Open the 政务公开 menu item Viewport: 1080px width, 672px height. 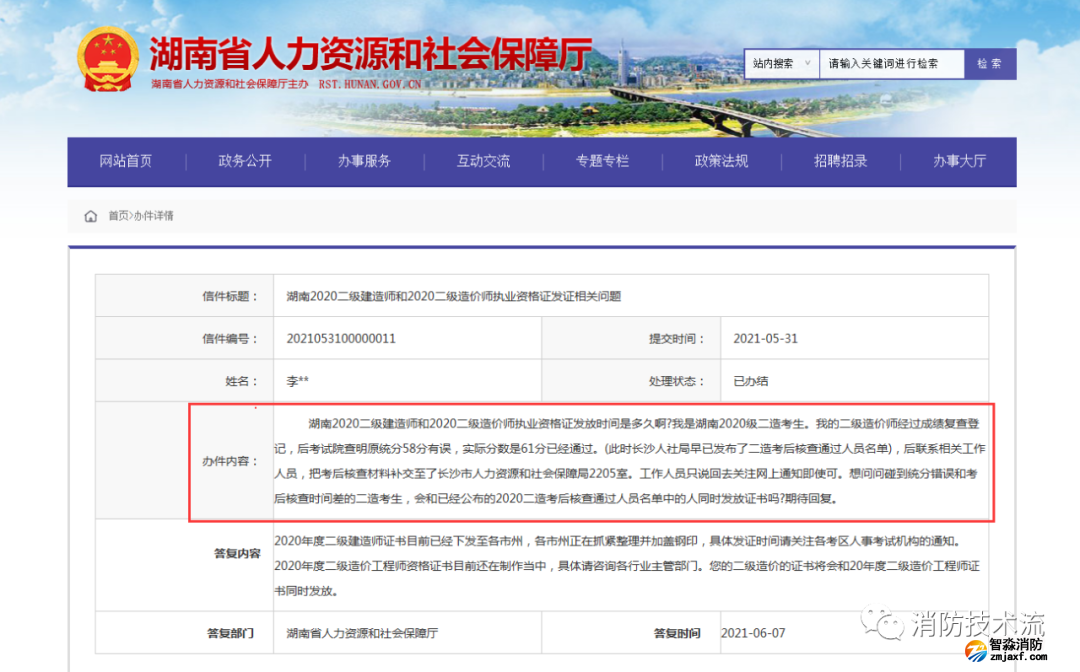tap(245, 161)
